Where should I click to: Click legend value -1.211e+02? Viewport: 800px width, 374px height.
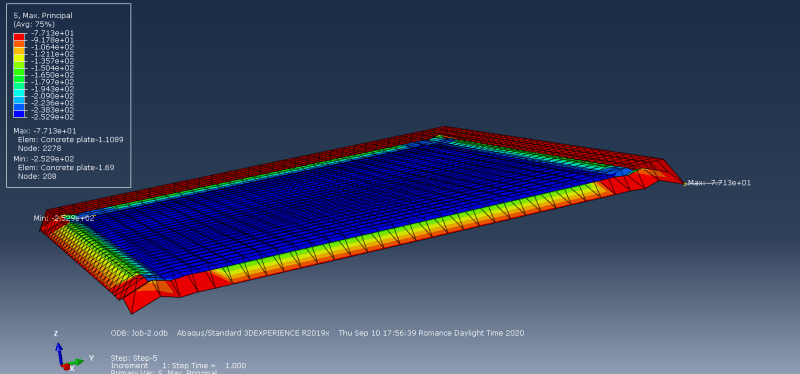[53, 54]
